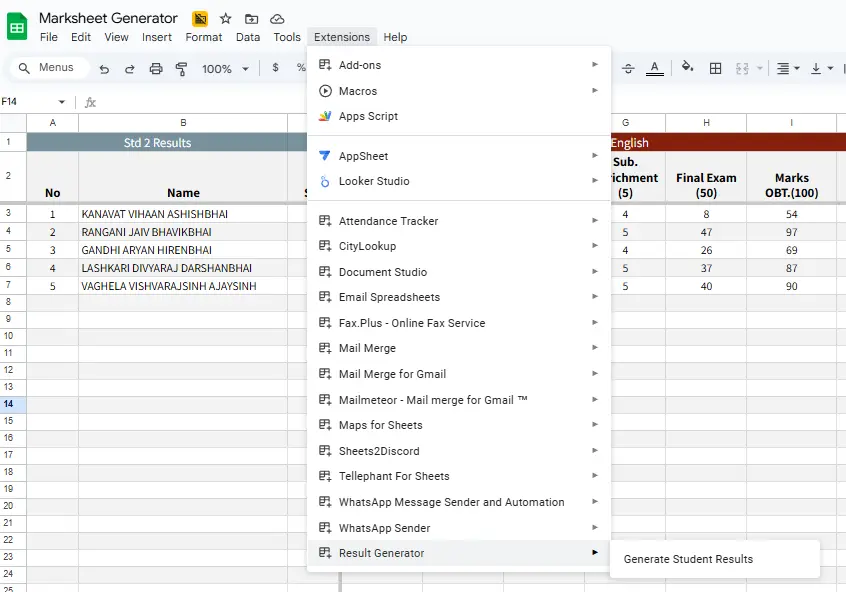This screenshot has height=592, width=846.
Task: Open the fill color picker
Action: [x=687, y=69]
